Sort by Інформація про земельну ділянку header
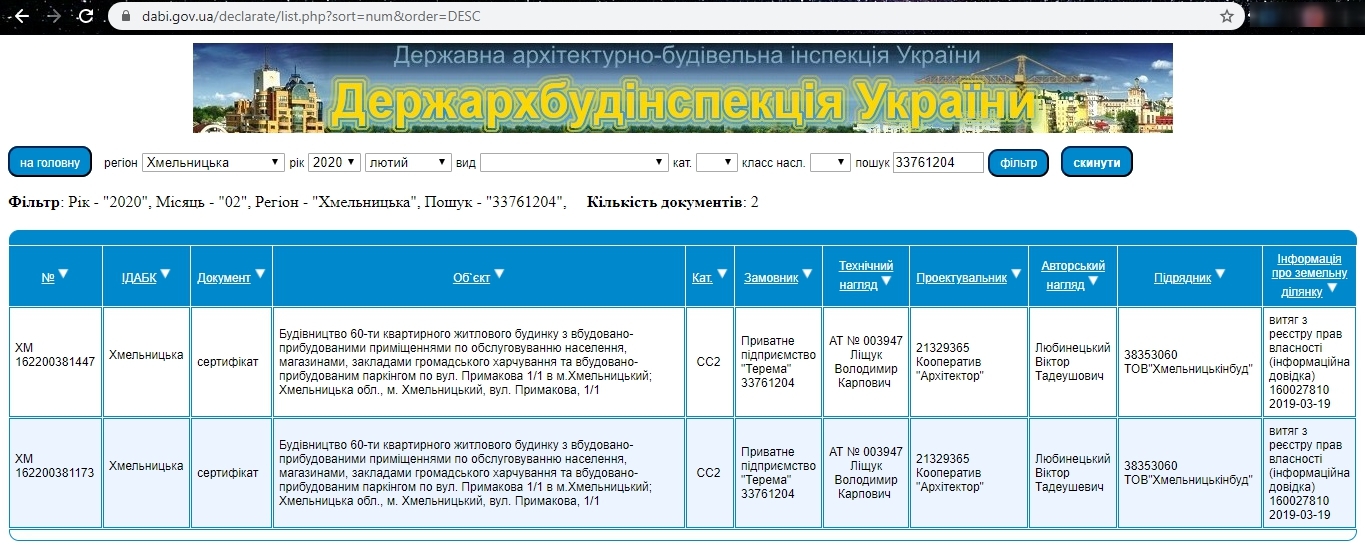The width and height of the screenshot is (1365, 545). (x=1310, y=275)
